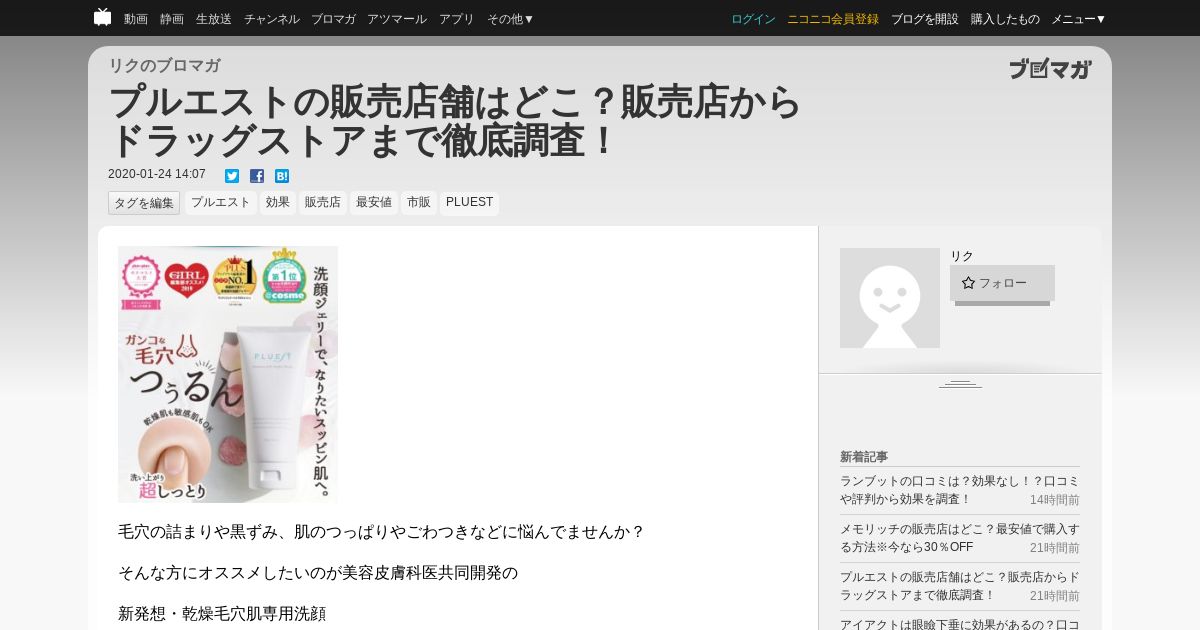Image resolution: width=1200 pixels, height=630 pixels.
Task: Share article via Facebook icon
Action: (x=257, y=176)
